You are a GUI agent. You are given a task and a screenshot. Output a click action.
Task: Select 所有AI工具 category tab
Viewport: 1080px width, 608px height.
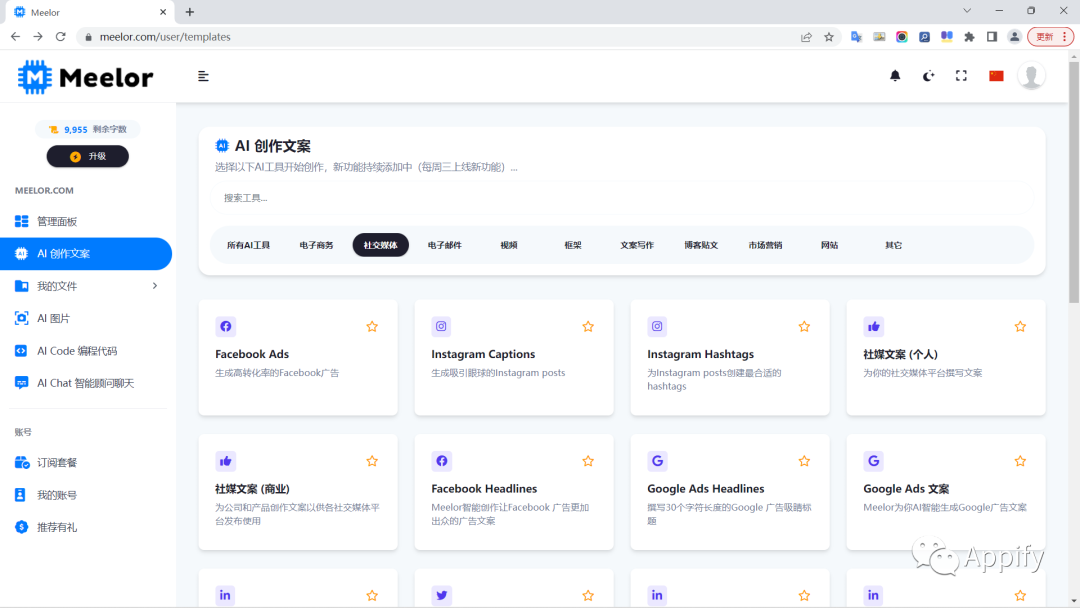click(x=248, y=245)
